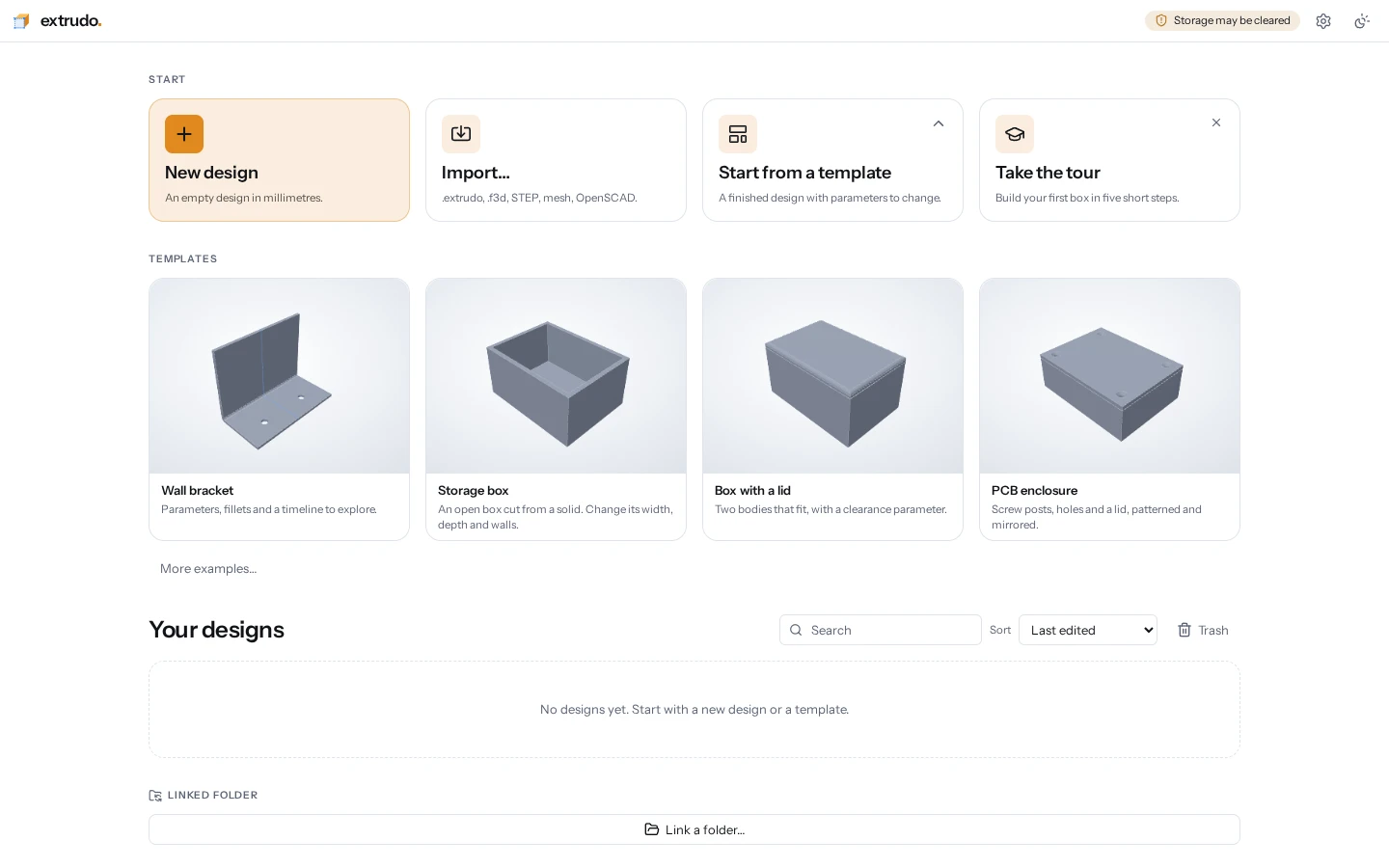The height and width of the screenshot is (868, 1389).
Task: Click the Box with a lid label
Action: point(752,491)
